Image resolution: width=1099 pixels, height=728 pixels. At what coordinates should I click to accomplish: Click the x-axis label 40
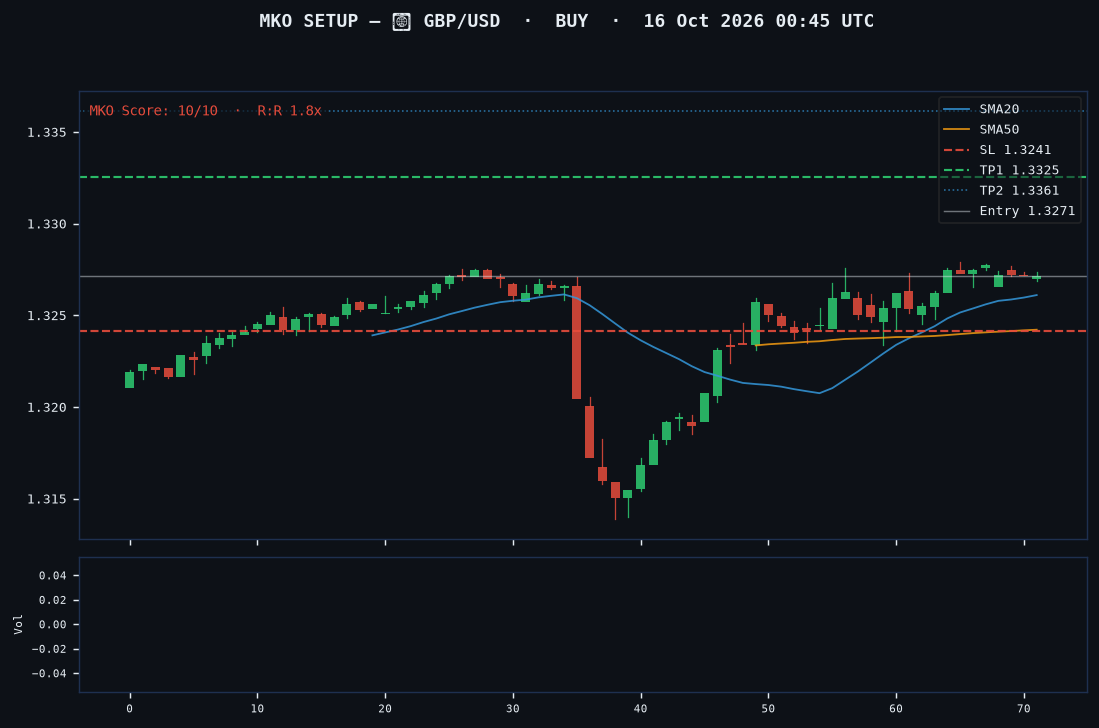[x=641, y=708]
